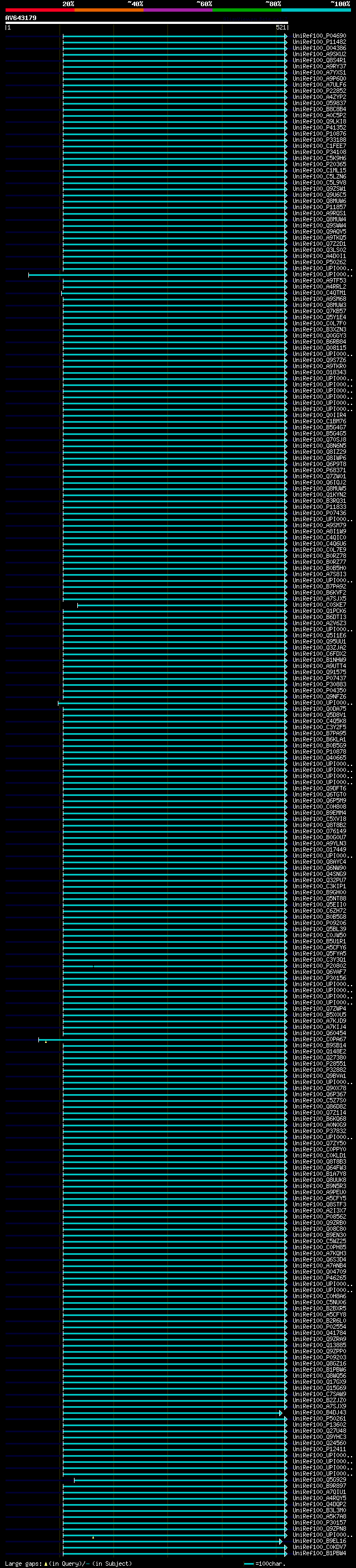
Task: Select hit label UniRef100_P11857
Action: 319,207
